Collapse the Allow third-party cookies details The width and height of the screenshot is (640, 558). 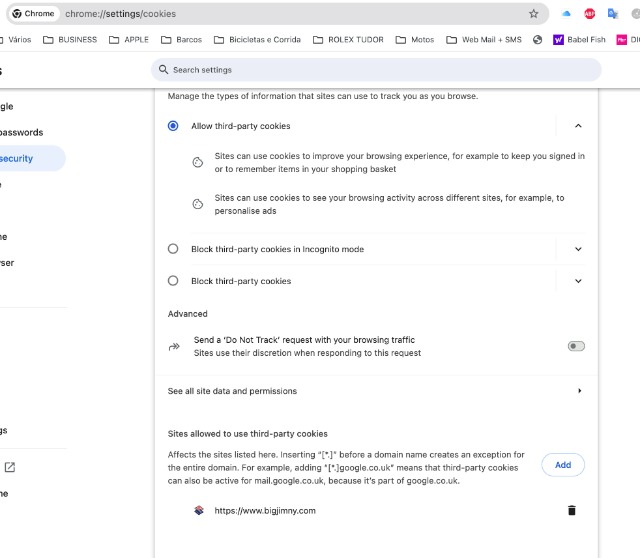tap(578, 126)
